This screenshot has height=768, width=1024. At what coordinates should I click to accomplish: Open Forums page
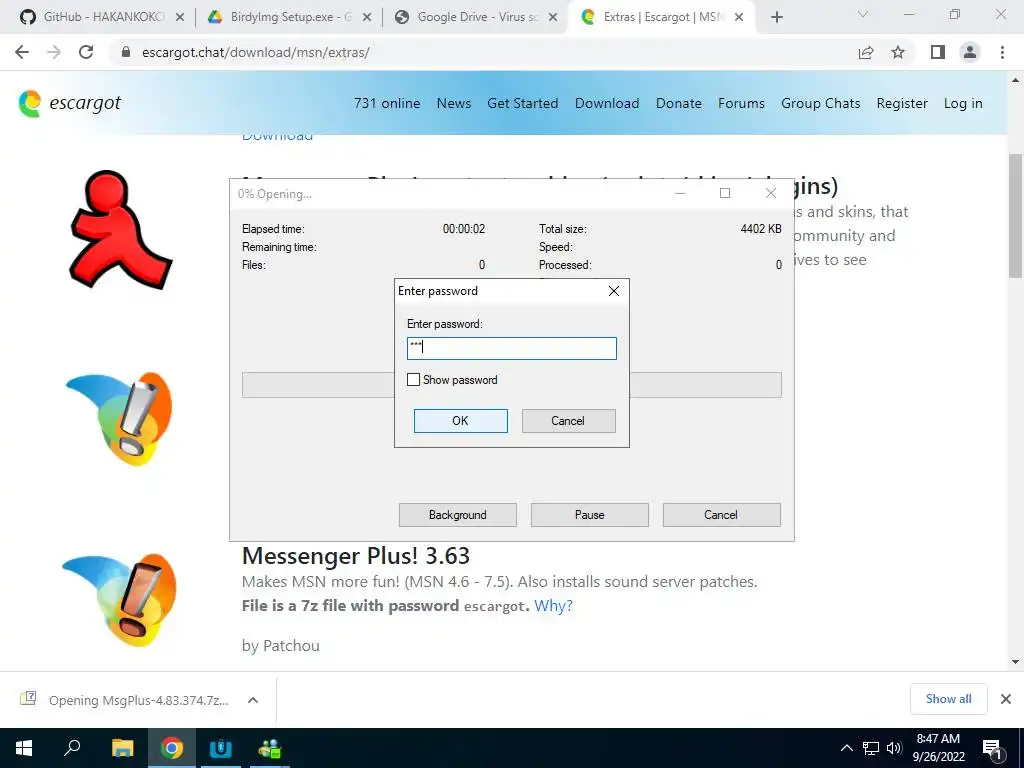click(x=741, y=103)
